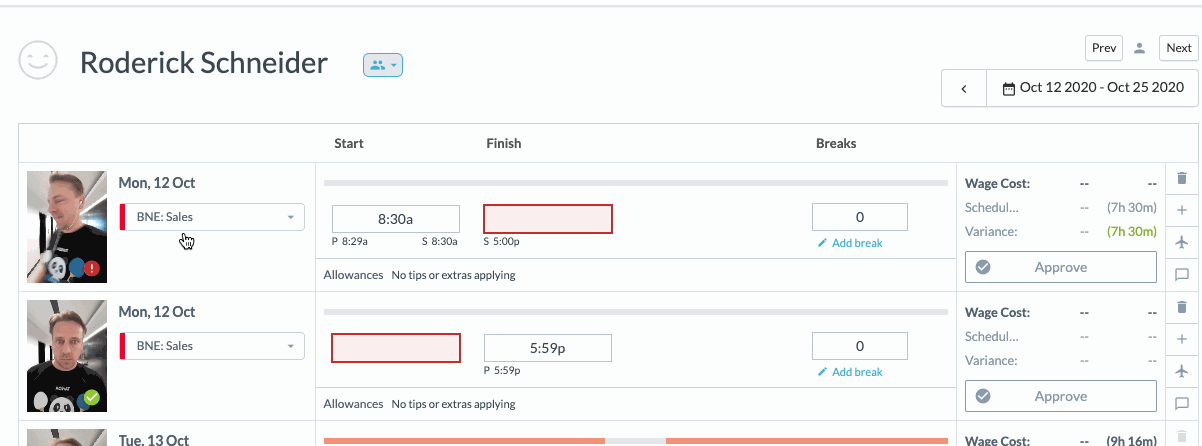Approve the first Mon 12 Oct timesheet

click(x=1060, y=267)
